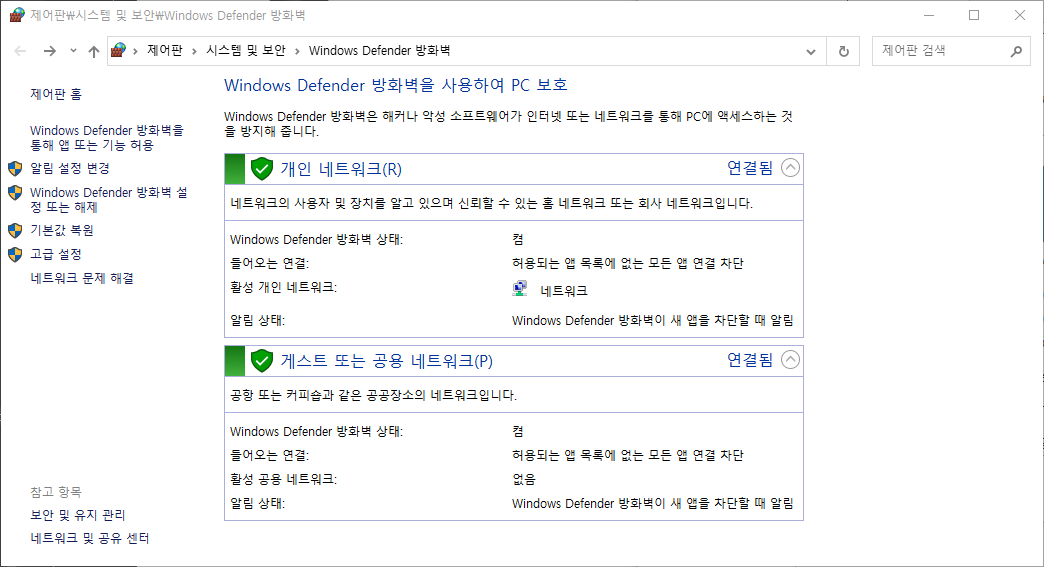This screenshot has height=567, width=1044.
Task: Click 연결됨 status of 공용 네트워크
Action: coord(750,360)
